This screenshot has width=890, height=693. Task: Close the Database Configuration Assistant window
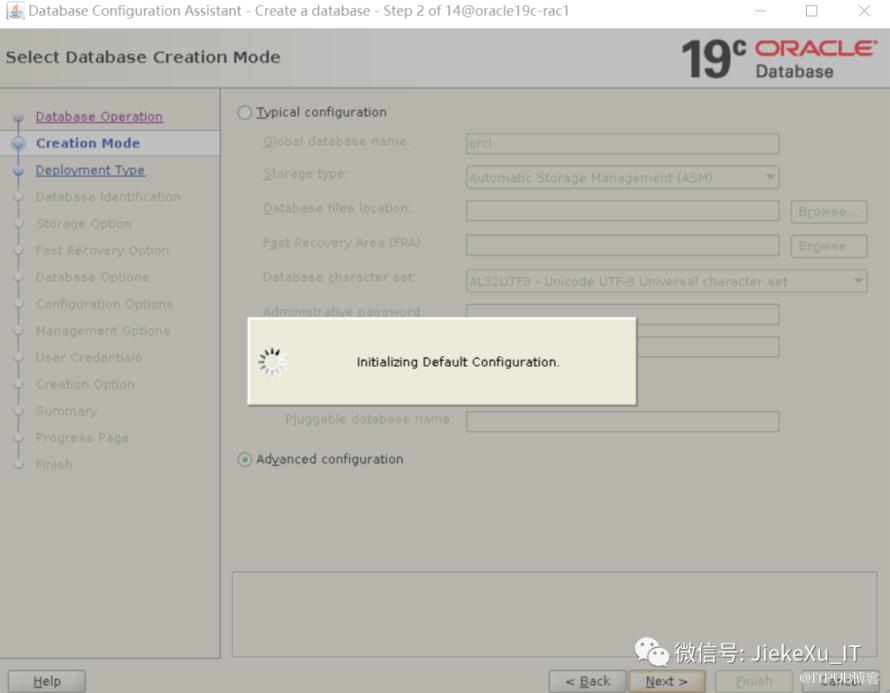coord(864,11)
